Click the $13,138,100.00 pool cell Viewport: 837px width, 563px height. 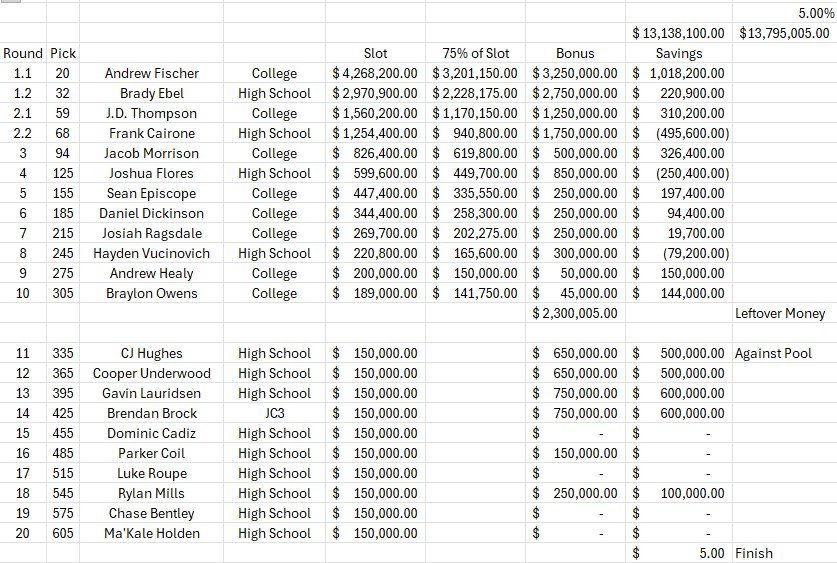click(679, 33)
